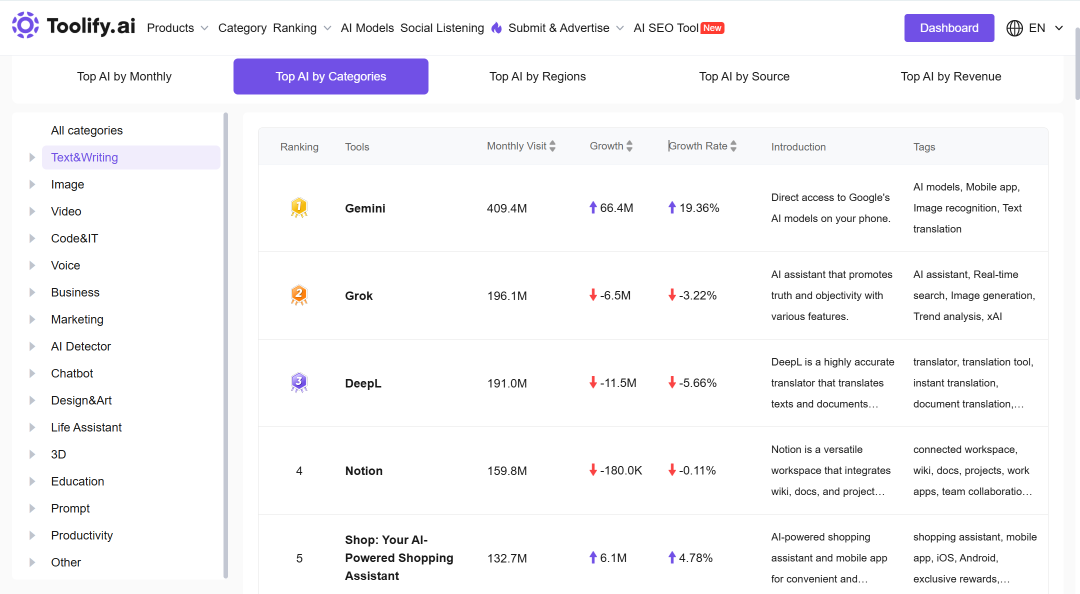The width and height of the screenshot is (1080, 594).
Task: Open the Products dropdown menu
Action: point(177,28)
